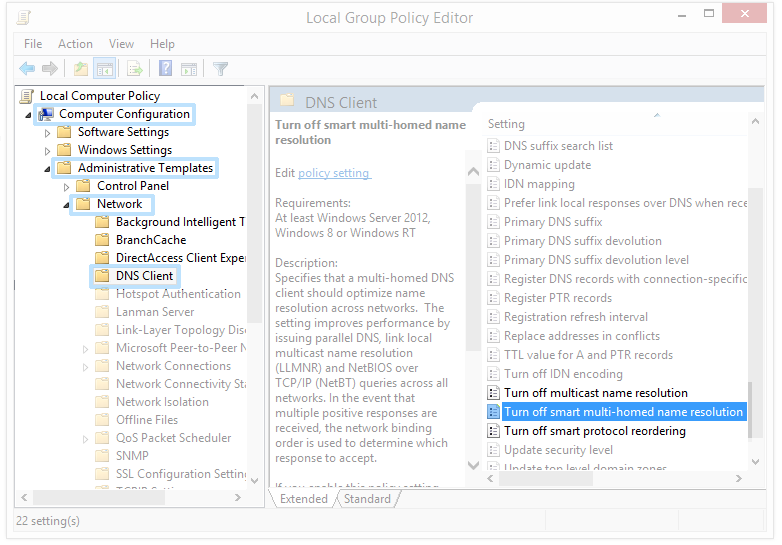
Task: Switch to the Standard tab
Action: point(367,499)
